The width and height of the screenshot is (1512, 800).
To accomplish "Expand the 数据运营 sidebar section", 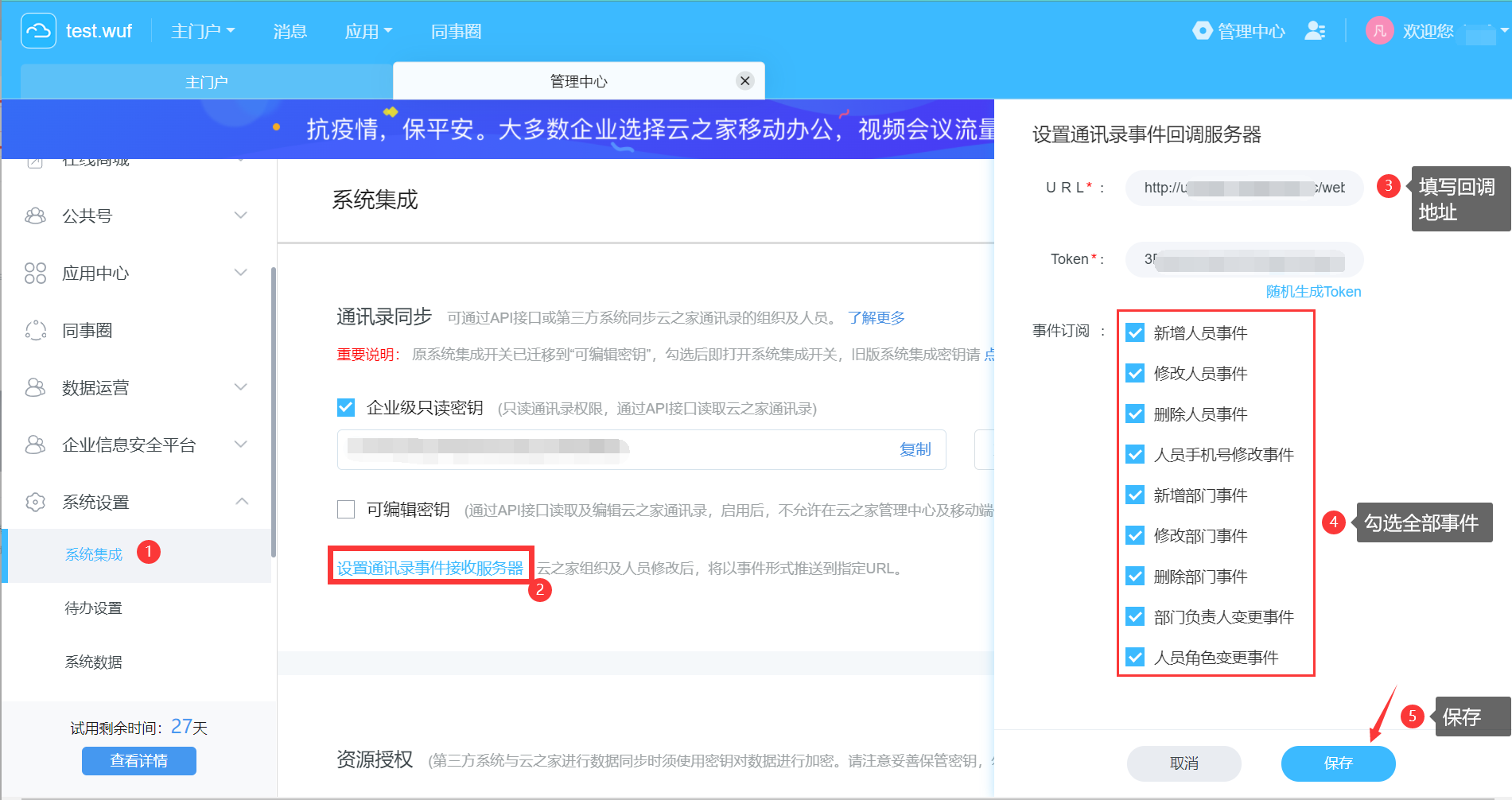I will tap(241, 387).
